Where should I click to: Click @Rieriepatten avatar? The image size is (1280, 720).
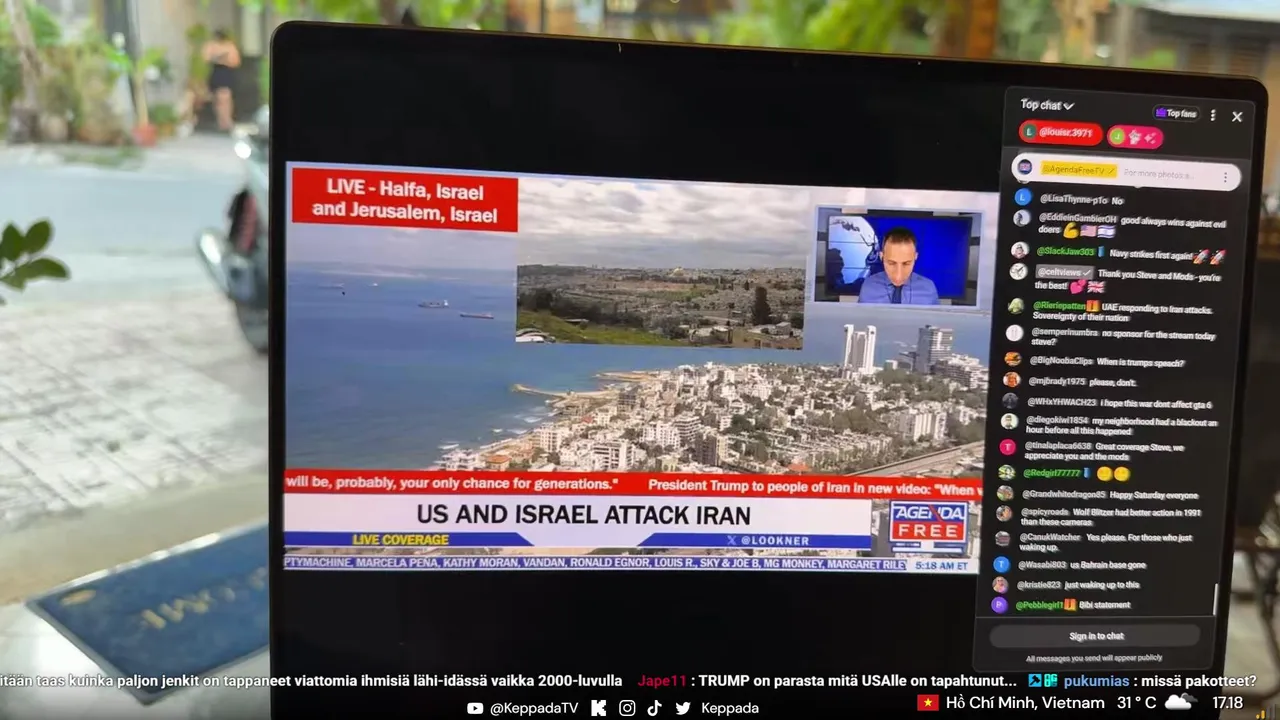click(1016, 305)
